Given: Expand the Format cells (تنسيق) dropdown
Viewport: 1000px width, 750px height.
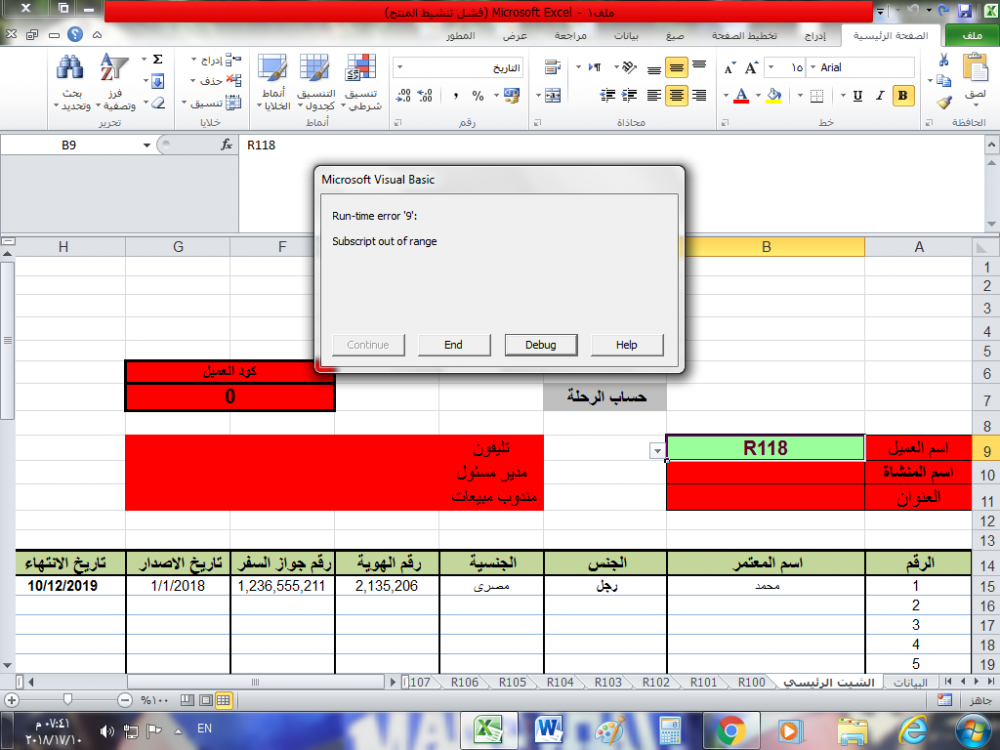Looking at the screenshot, I should coord(184,102).
